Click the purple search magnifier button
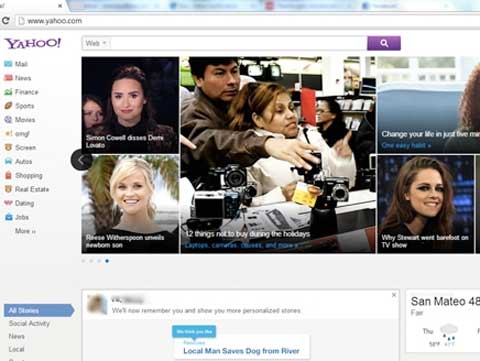The height and width of the screenshot is (361, 480). point(384,43)
